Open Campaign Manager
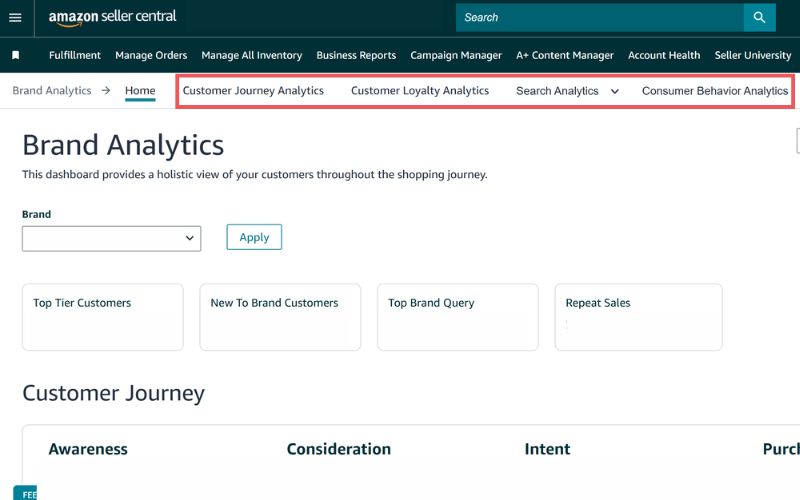 click(x=456, y=55)
